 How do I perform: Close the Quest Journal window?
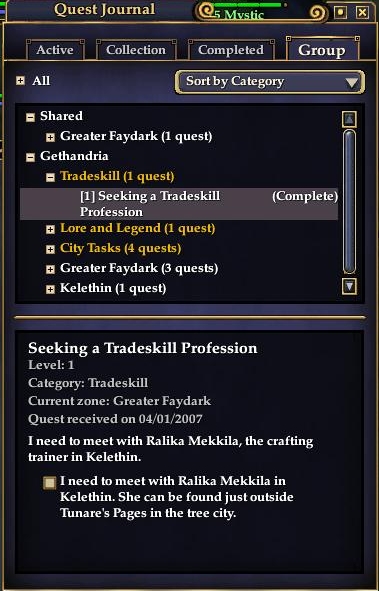362,12
